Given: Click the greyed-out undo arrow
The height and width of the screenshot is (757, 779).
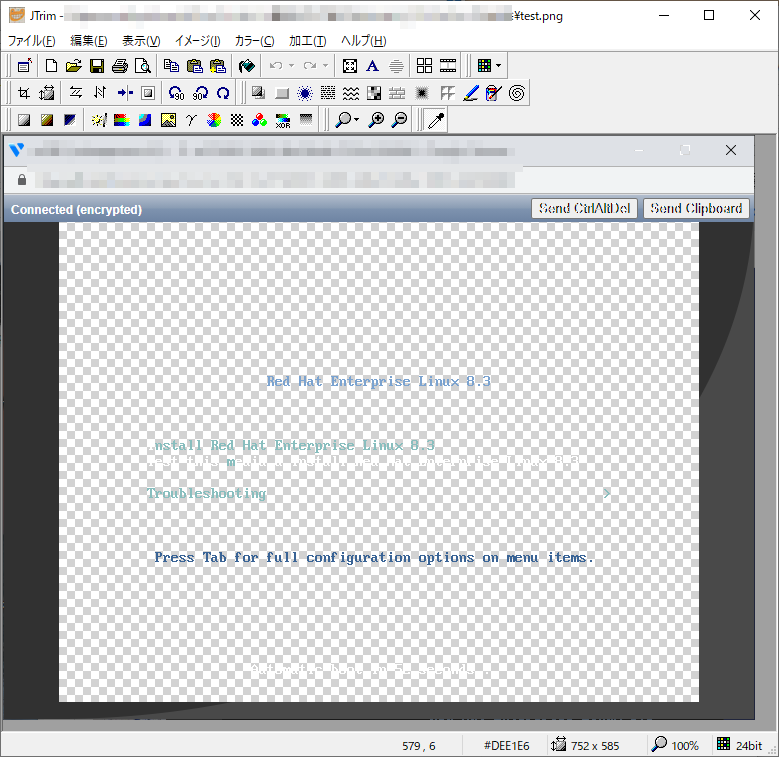Looking at the screenshot, I should click(276, 66).
